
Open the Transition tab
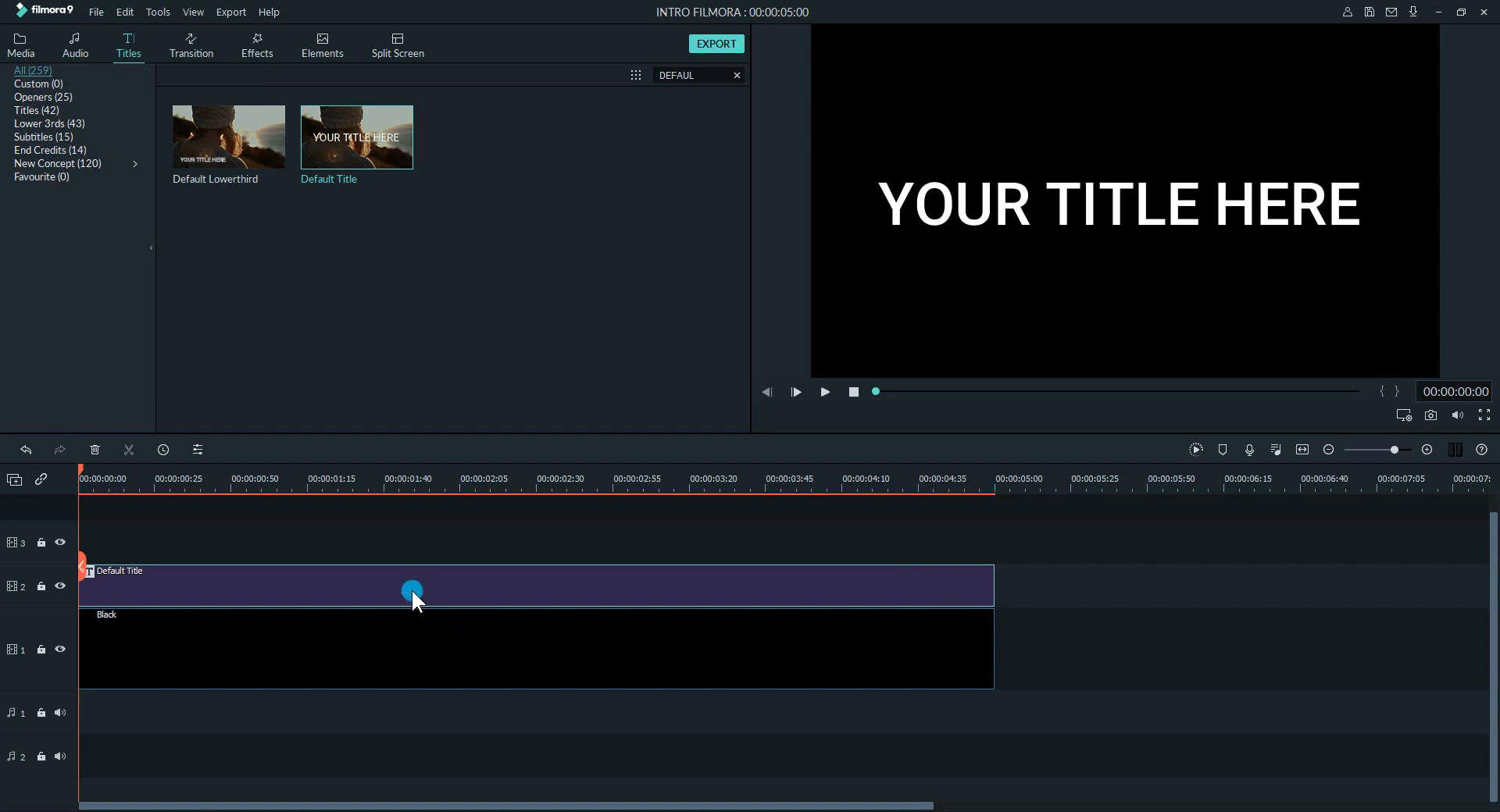(x=191, y=45)
